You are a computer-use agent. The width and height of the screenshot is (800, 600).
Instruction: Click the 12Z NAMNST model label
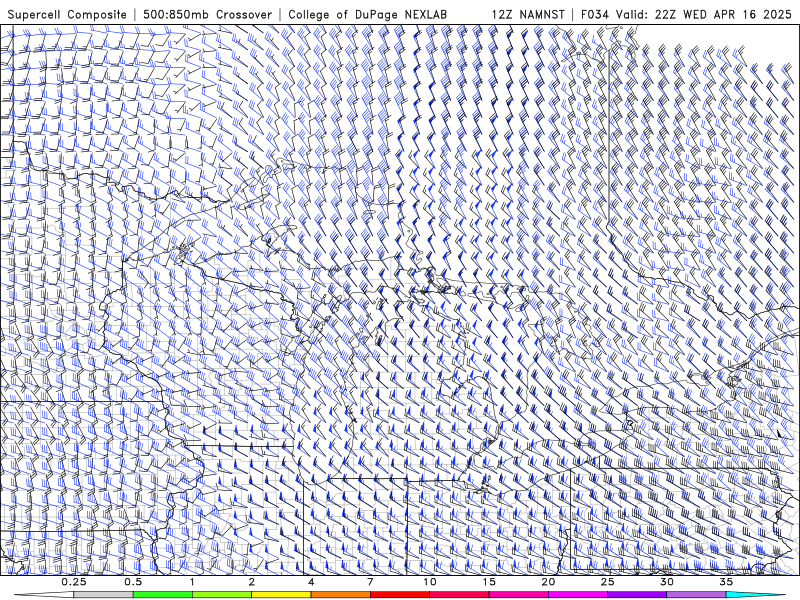point(528,14)
